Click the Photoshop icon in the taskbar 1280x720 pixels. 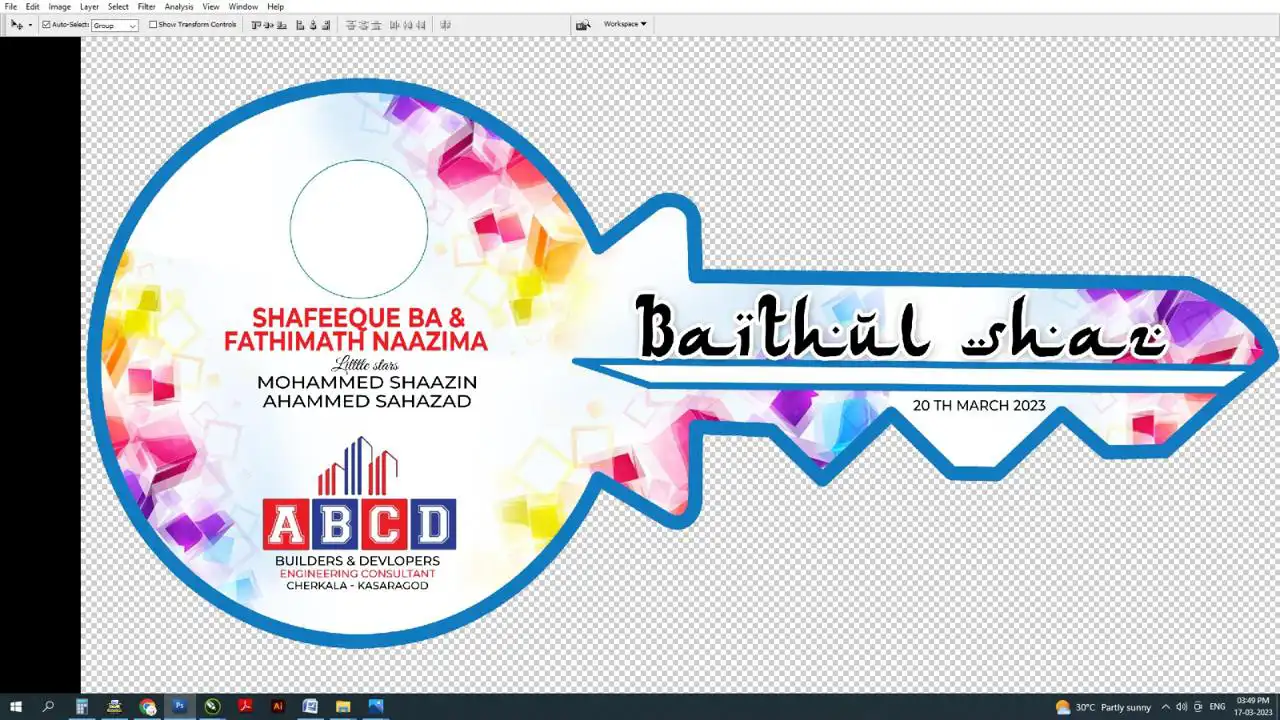(x=180, y=707)
